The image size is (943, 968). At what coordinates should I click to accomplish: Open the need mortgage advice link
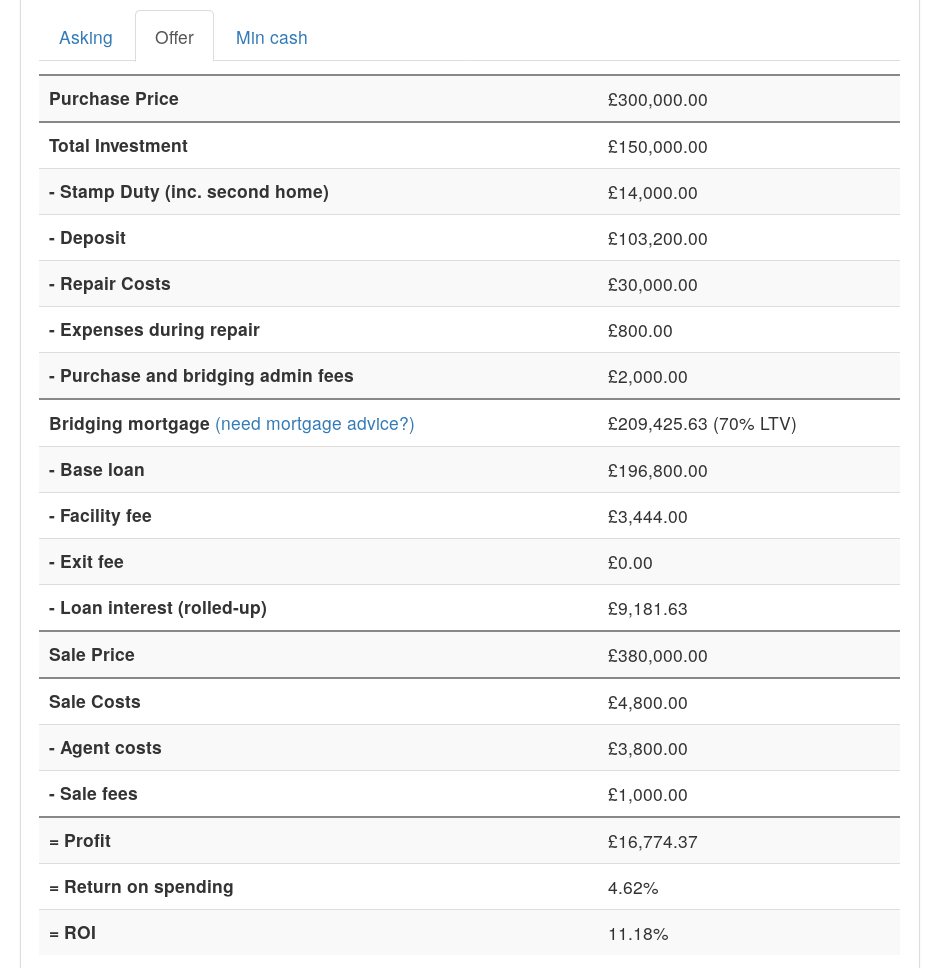(x=315, y=424)
